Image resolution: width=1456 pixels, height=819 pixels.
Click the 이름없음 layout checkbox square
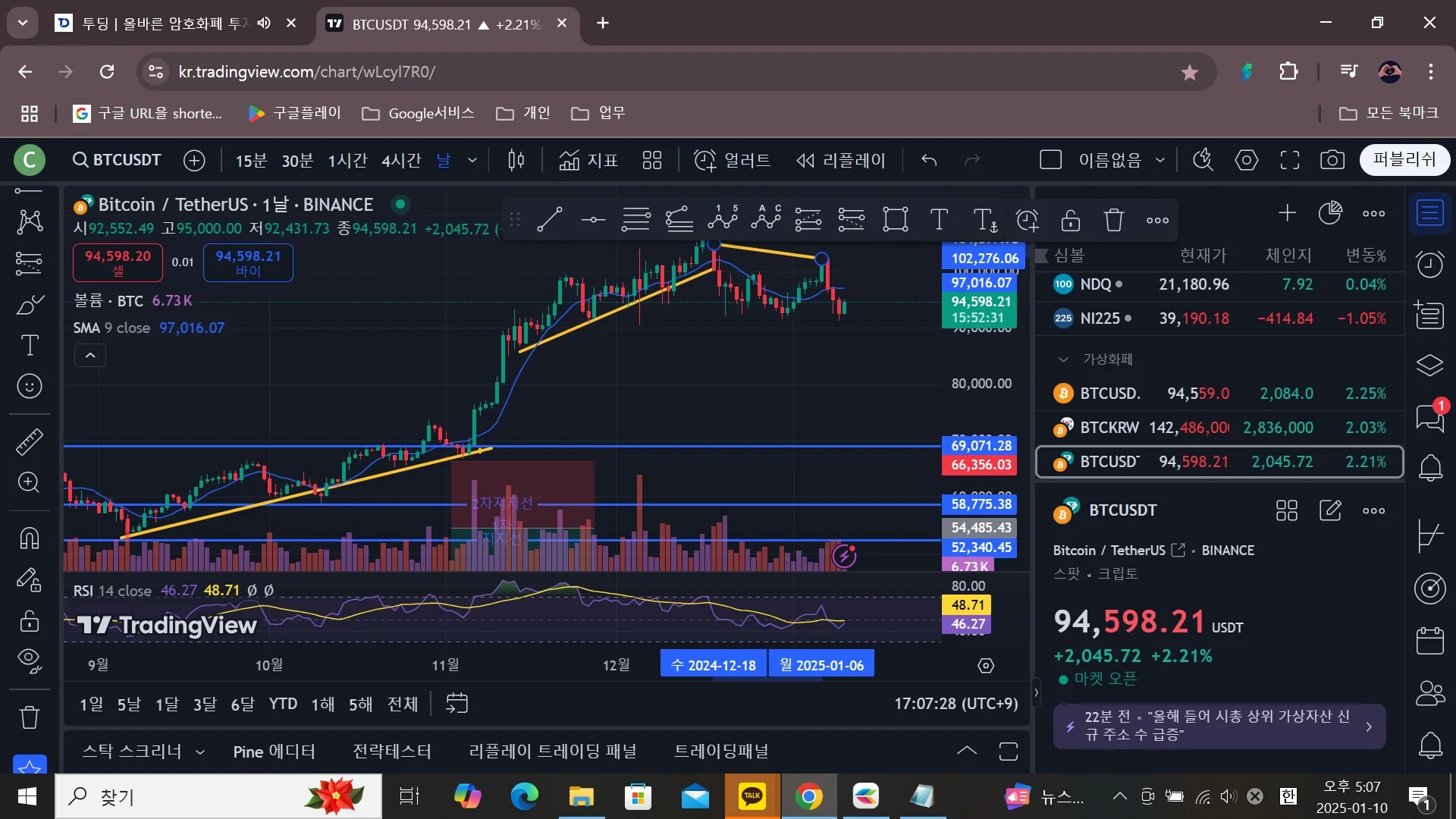tap(1050, 160)
